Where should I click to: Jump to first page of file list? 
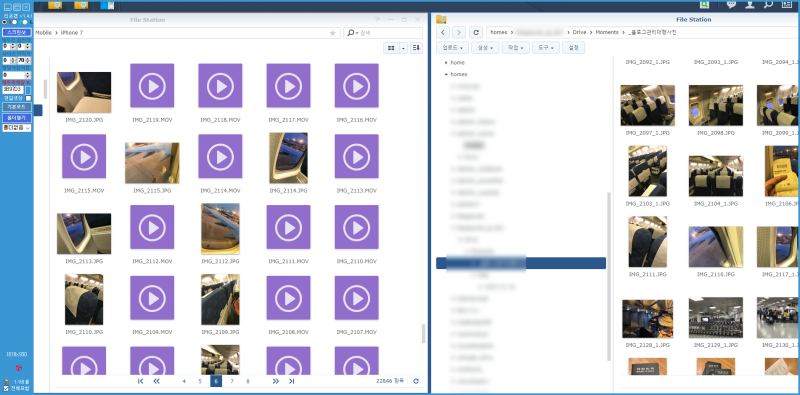[140, 381]
